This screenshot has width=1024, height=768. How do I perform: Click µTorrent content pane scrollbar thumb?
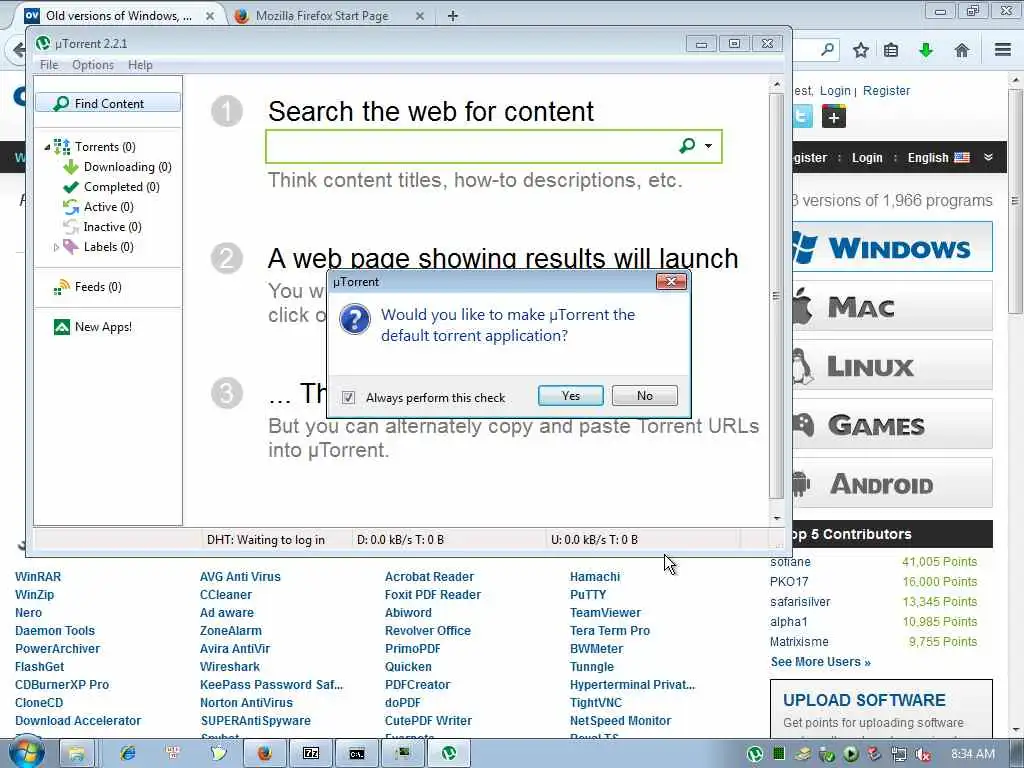tap(776, 296)
